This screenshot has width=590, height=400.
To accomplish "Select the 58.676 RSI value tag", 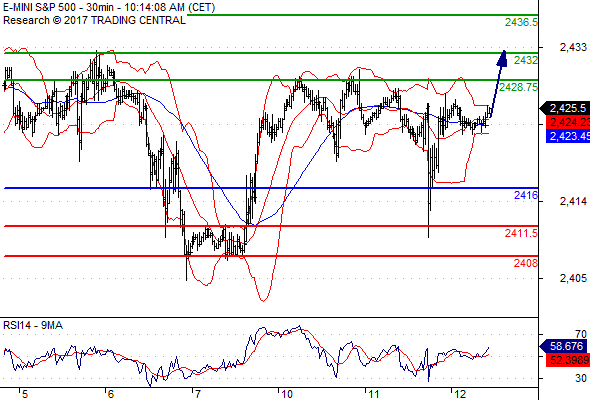I will [563, 346].
